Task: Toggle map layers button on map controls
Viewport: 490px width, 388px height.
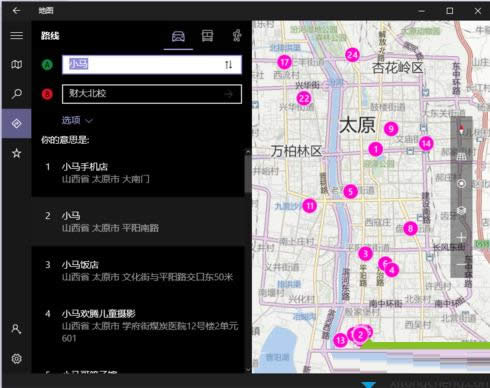Action: [x=461, y=211]
